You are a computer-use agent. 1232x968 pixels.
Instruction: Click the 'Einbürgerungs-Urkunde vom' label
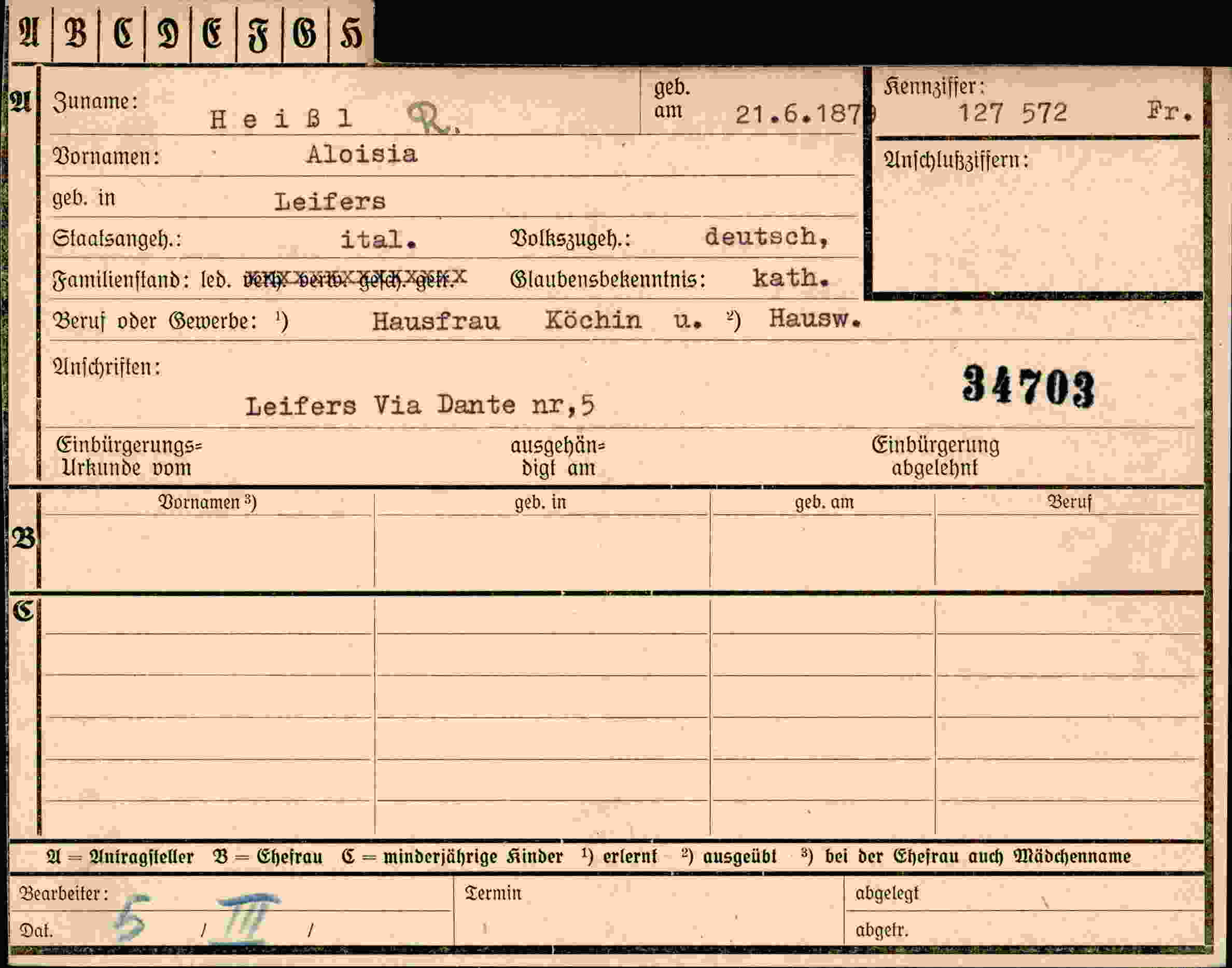click(129, 457)
